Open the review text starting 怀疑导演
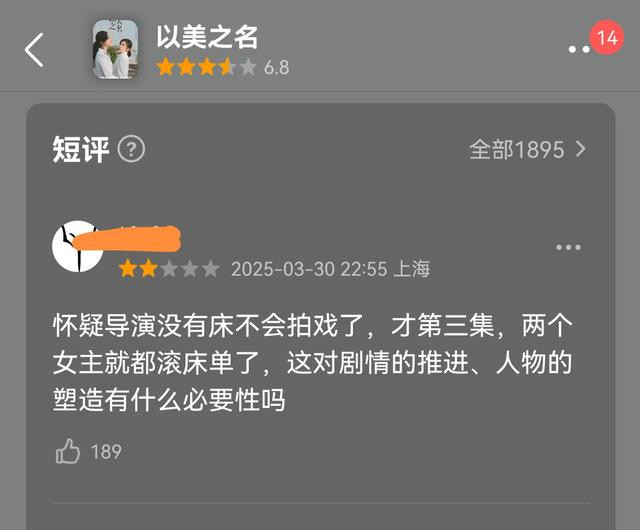Viewport: 640px width, 530px height. (x=313, y=362)
